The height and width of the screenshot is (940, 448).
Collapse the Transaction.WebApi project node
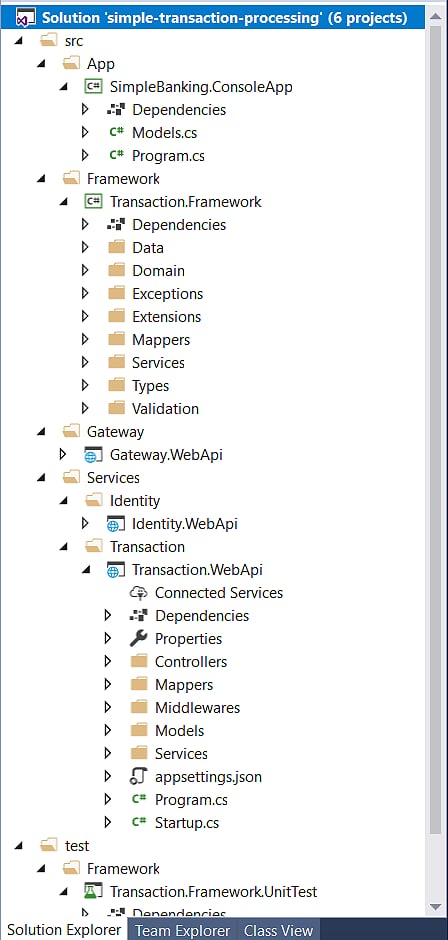(86, 570)
